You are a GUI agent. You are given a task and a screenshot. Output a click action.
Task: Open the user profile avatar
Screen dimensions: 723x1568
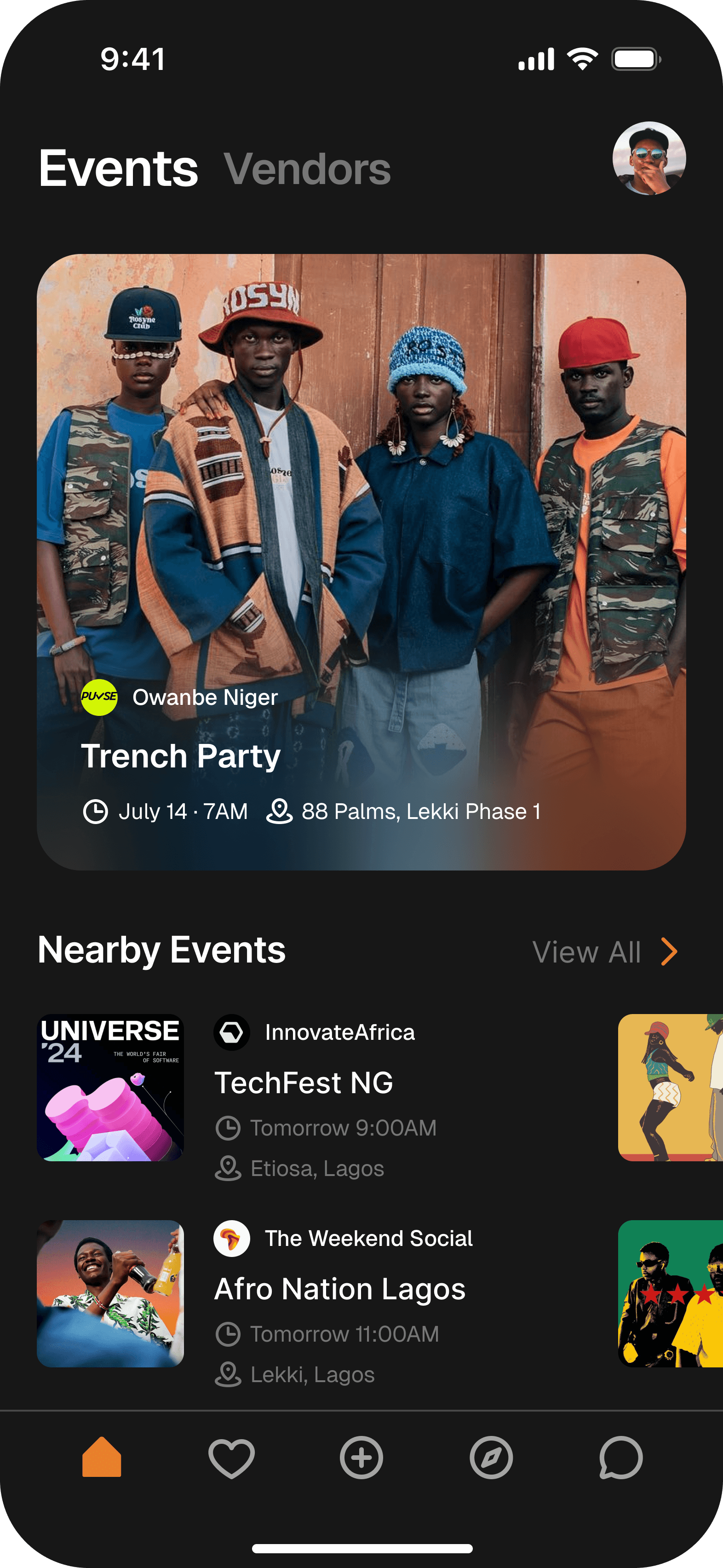coord(649,158)
